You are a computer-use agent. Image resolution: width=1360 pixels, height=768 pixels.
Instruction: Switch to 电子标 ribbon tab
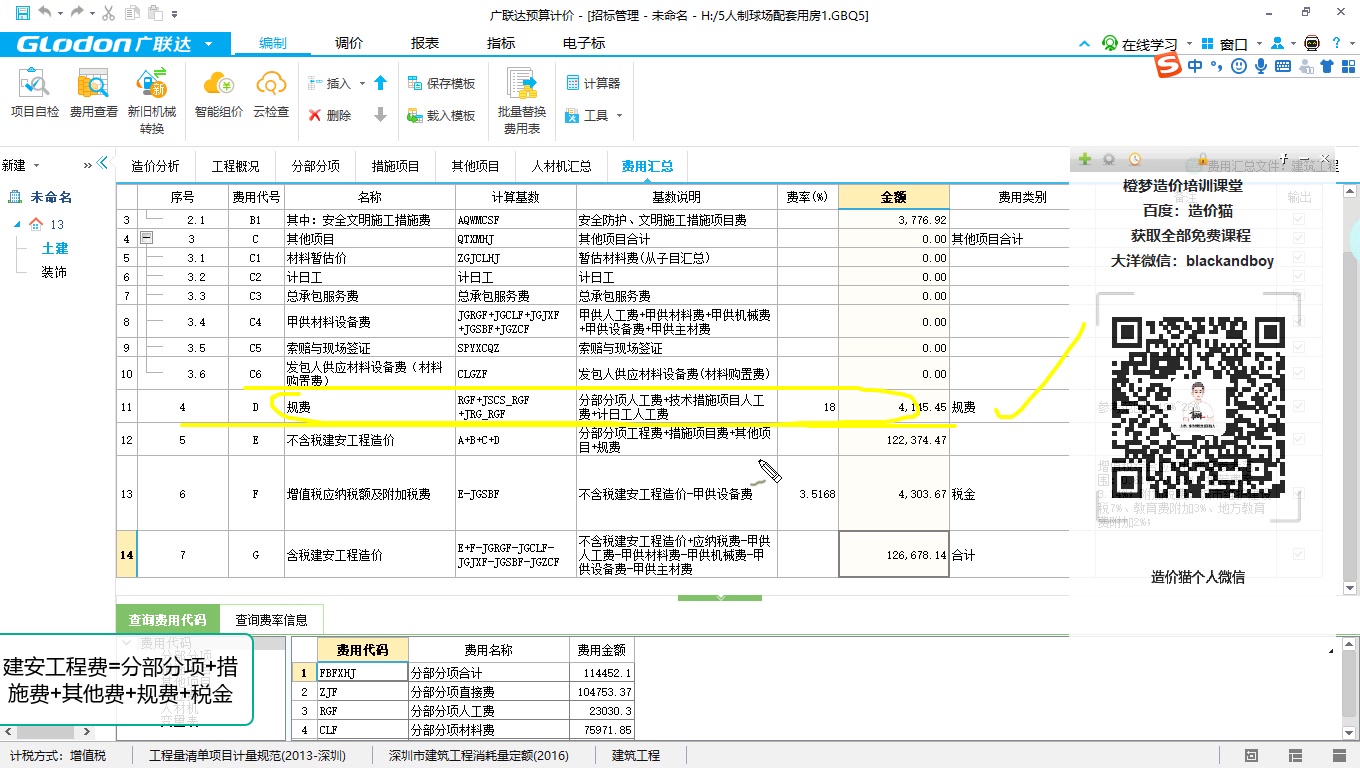click(x=584, y=44)
